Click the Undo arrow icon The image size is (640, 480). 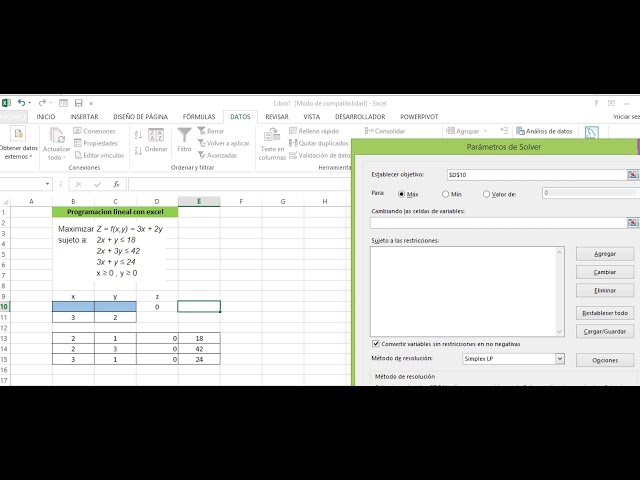[21, 103]
